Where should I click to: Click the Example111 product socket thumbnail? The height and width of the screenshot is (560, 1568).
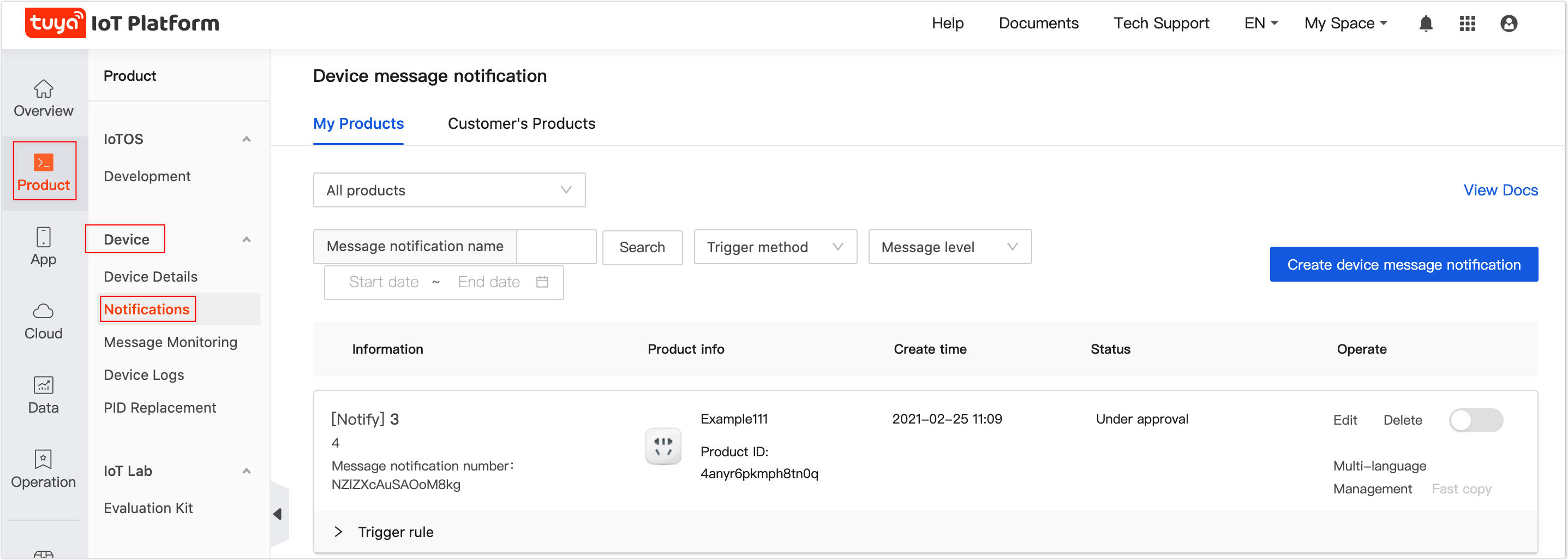663,446
